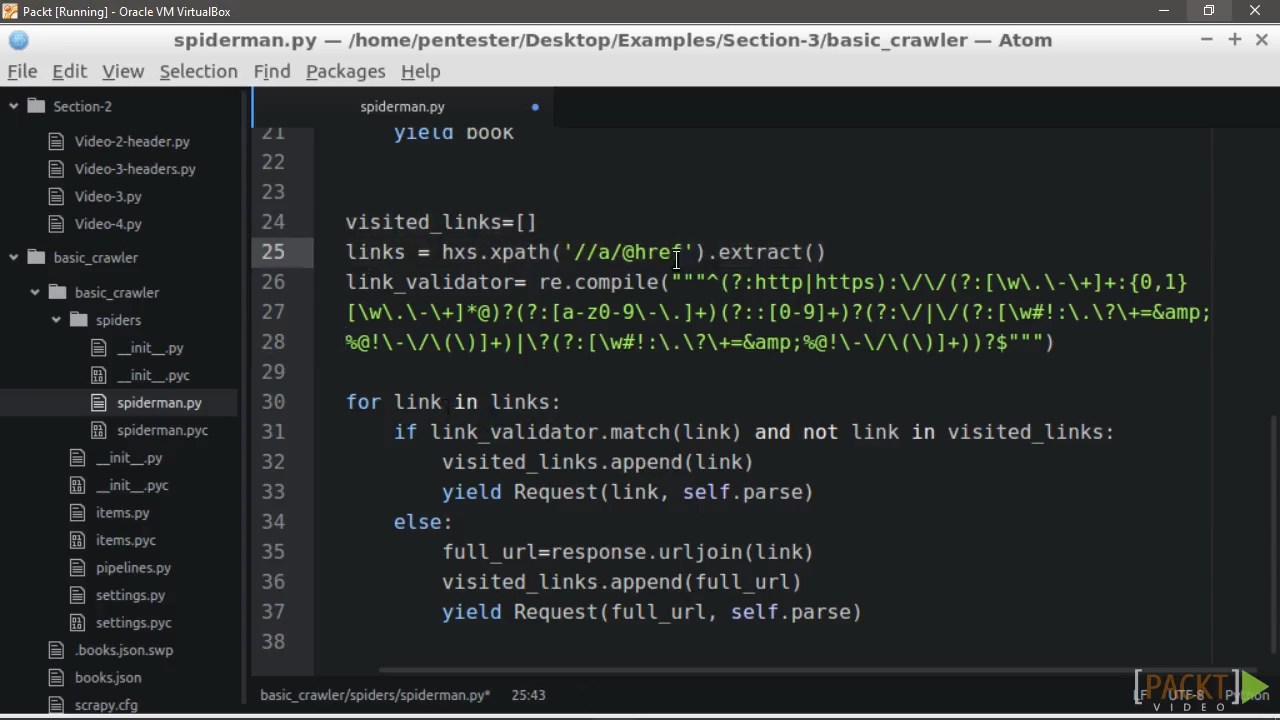Screen dimensions: 1280x720
Task: Click the file icon of items.py
Action: pos(78,512)
